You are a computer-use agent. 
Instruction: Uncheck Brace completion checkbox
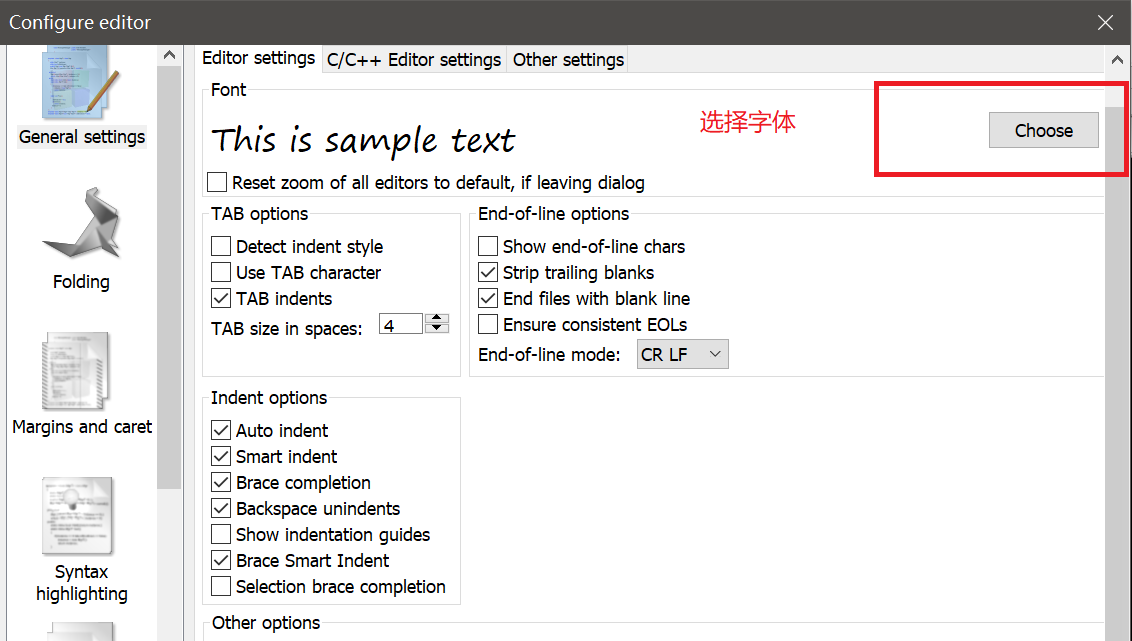pyautogui.click(x=221, y=482)
